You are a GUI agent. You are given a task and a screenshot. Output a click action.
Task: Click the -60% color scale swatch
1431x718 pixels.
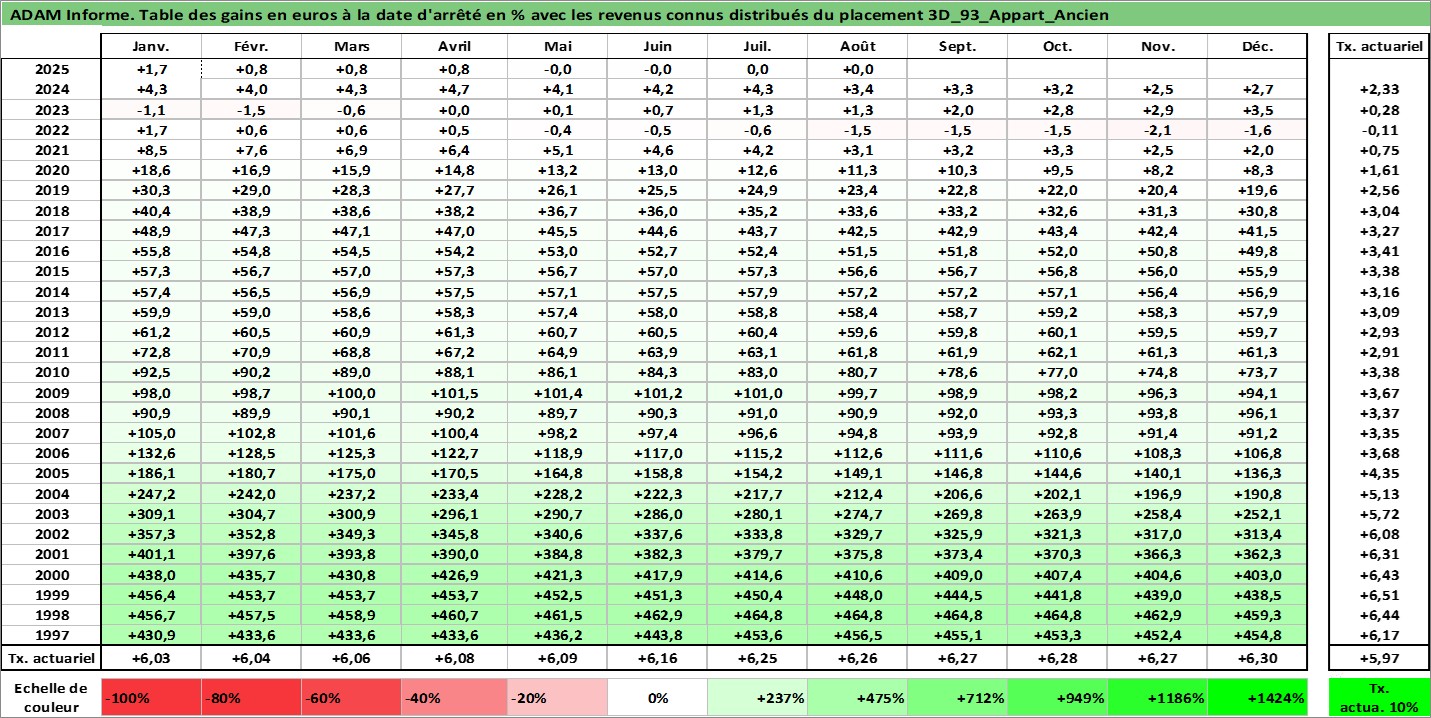tap(351, 698)
